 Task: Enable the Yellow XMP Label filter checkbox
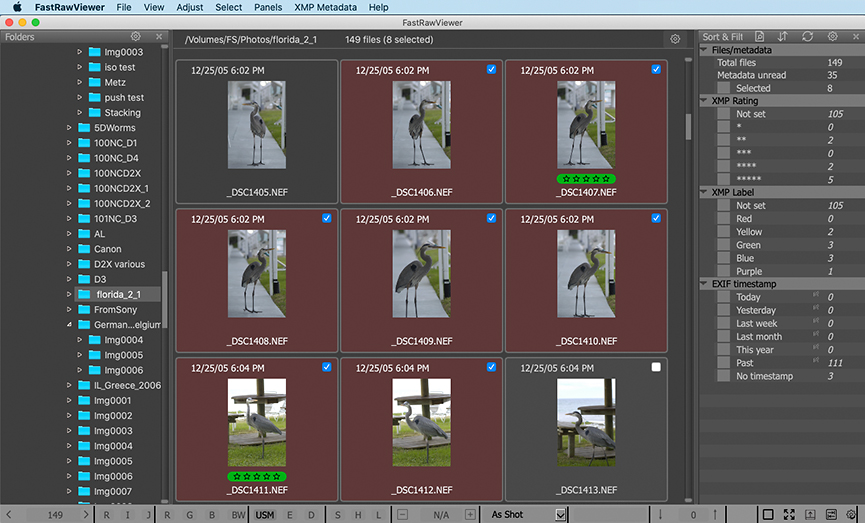click(x=723, y=232)
